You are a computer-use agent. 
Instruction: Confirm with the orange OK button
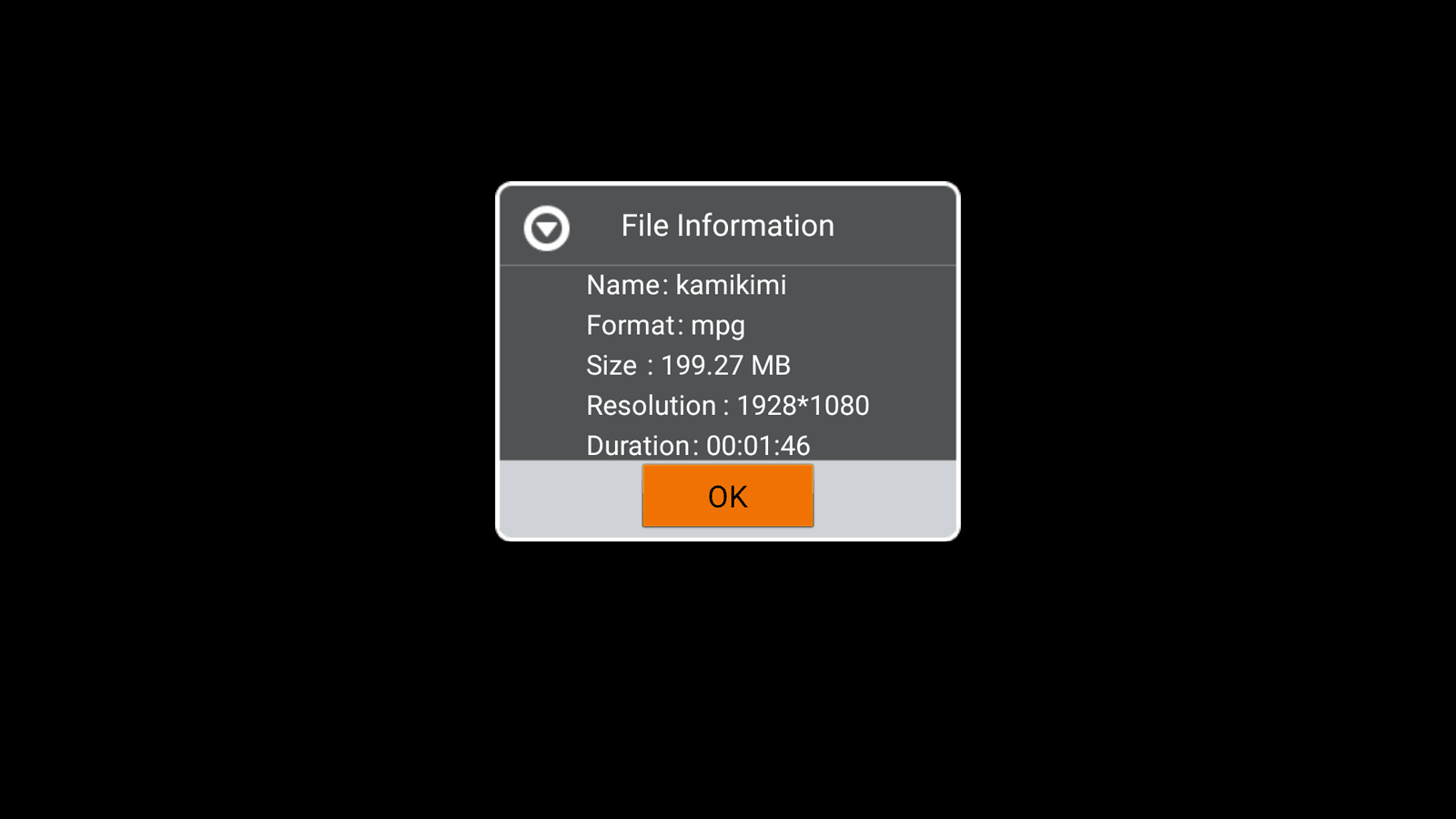[x=728, y=496]
